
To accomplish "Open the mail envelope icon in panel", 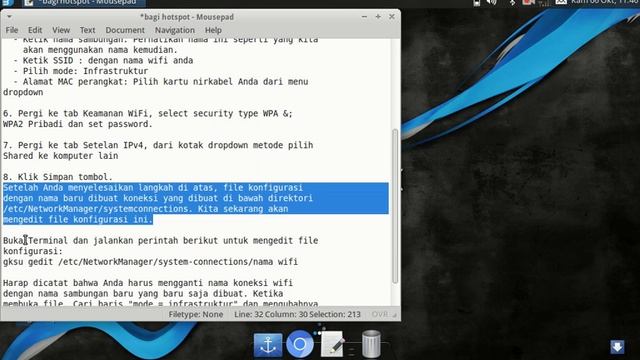I will [561, 2].
